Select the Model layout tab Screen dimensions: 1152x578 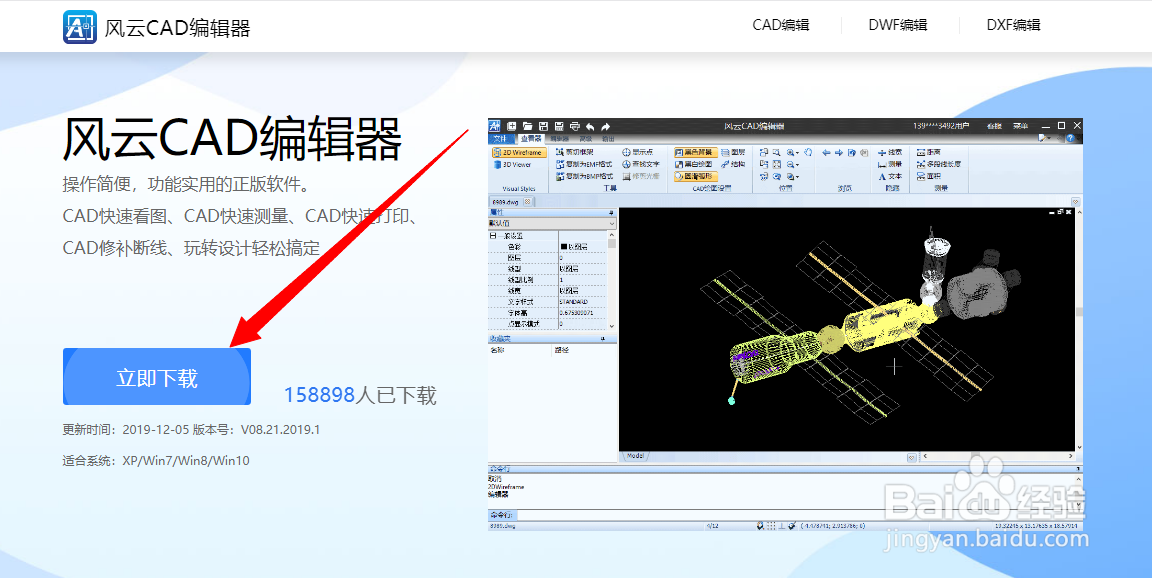point(636,456)
